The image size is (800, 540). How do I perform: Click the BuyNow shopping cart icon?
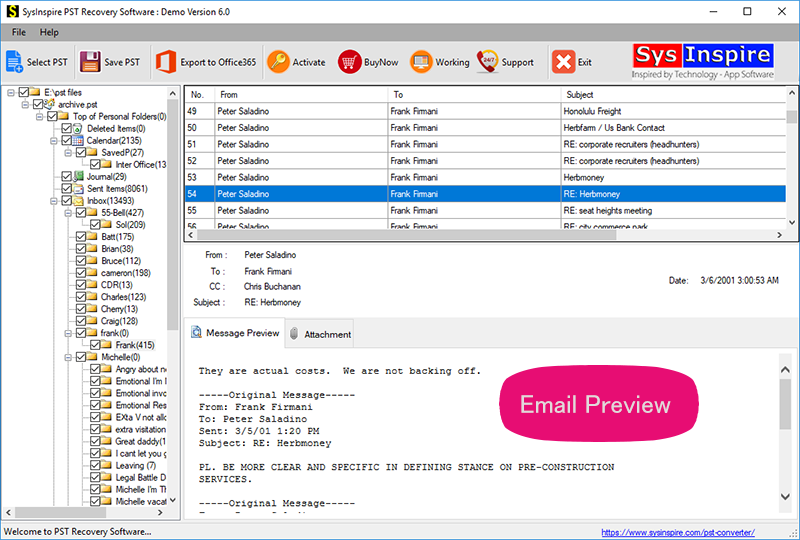[x=349, y=62]
